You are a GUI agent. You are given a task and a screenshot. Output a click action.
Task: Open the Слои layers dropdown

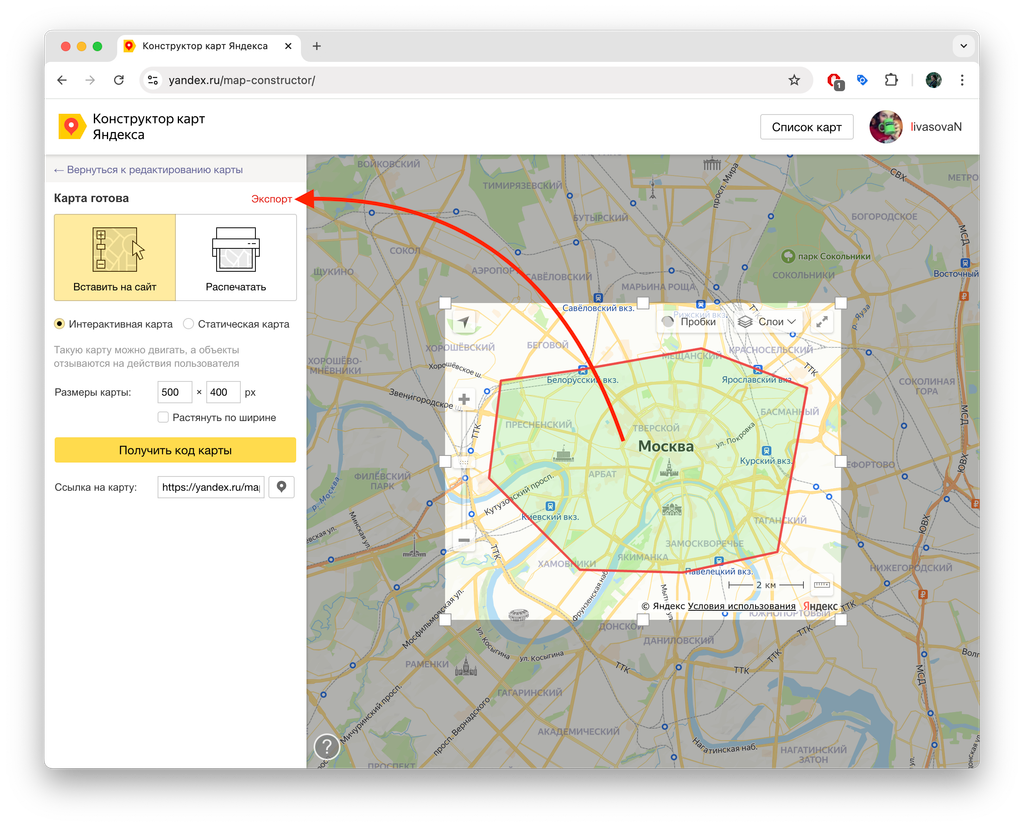tap(767, 321)
